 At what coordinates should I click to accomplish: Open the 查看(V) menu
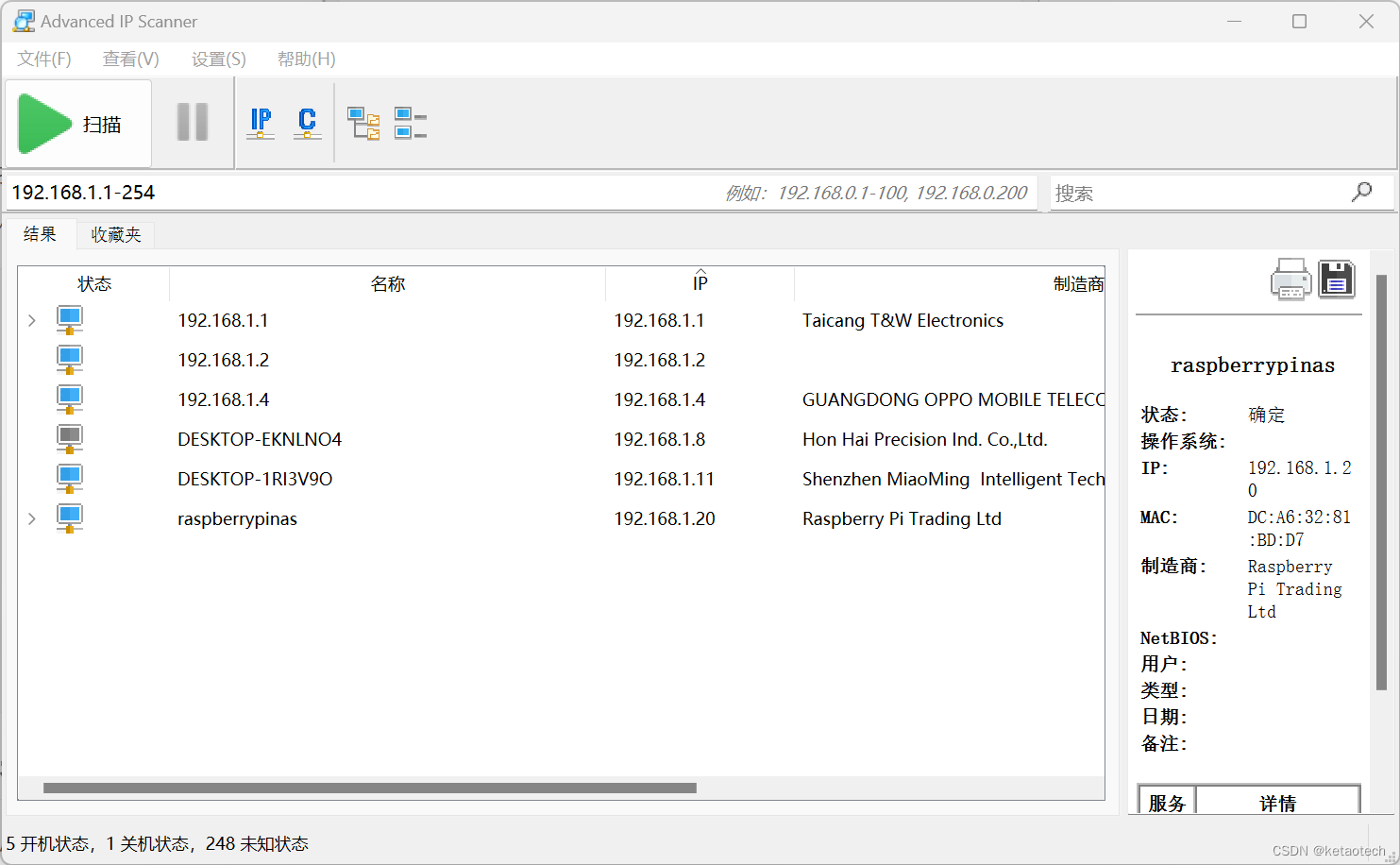pyautogui.click(x=131, y=59)
